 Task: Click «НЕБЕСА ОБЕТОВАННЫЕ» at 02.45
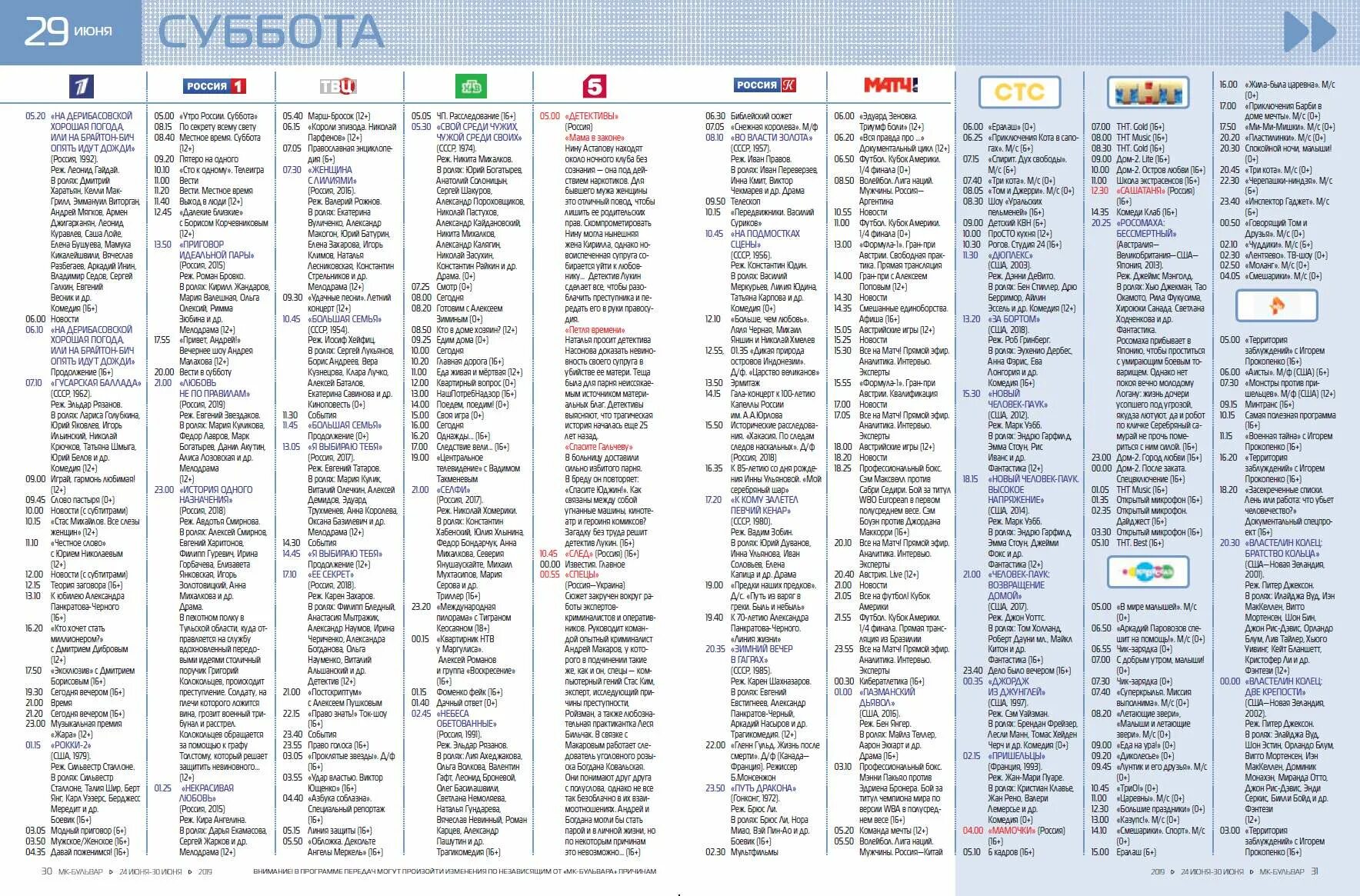[466, 718]
